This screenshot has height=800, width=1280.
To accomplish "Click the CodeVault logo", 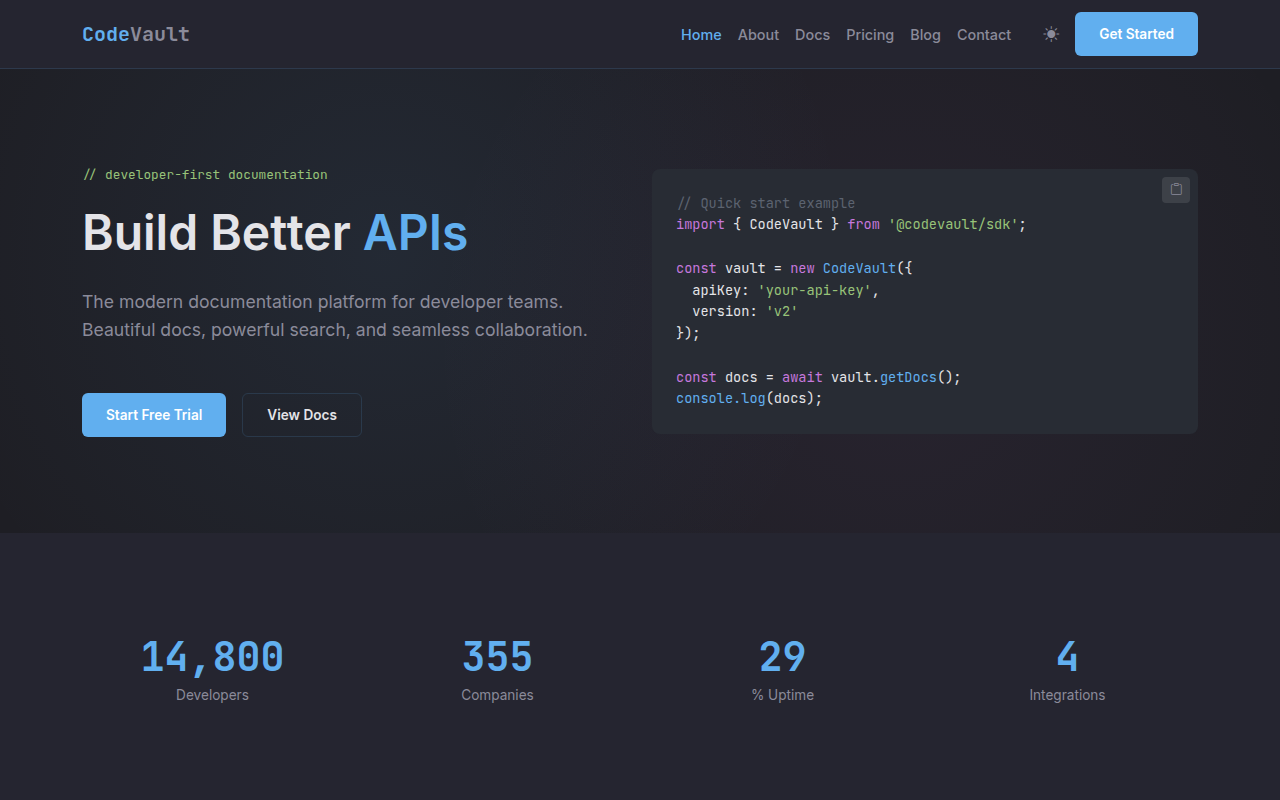I will point(136,34).
